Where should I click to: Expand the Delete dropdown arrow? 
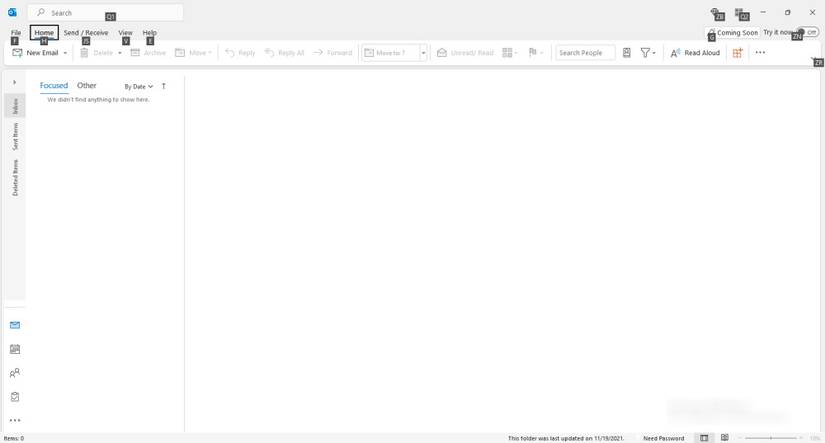click(120, 53)
